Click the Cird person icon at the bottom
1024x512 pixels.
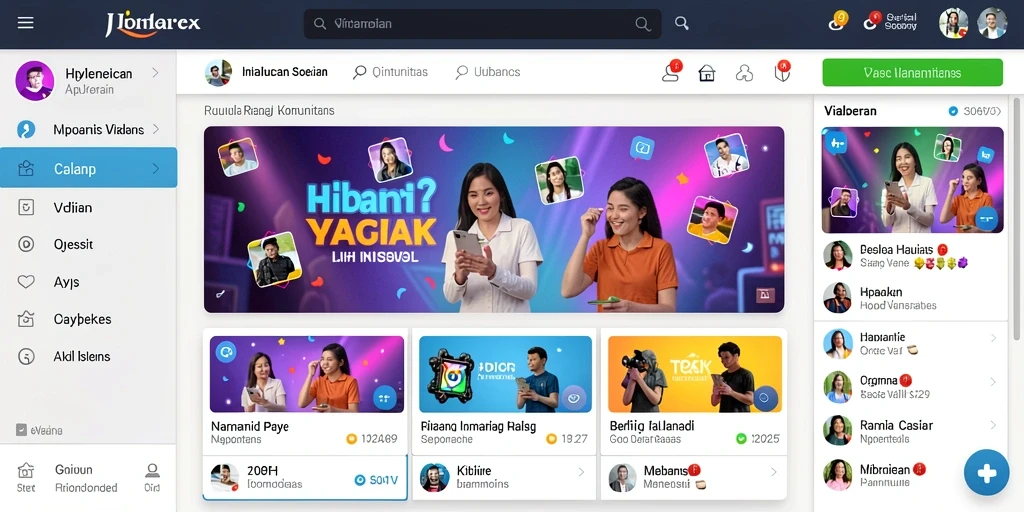[x=152, y=470]
